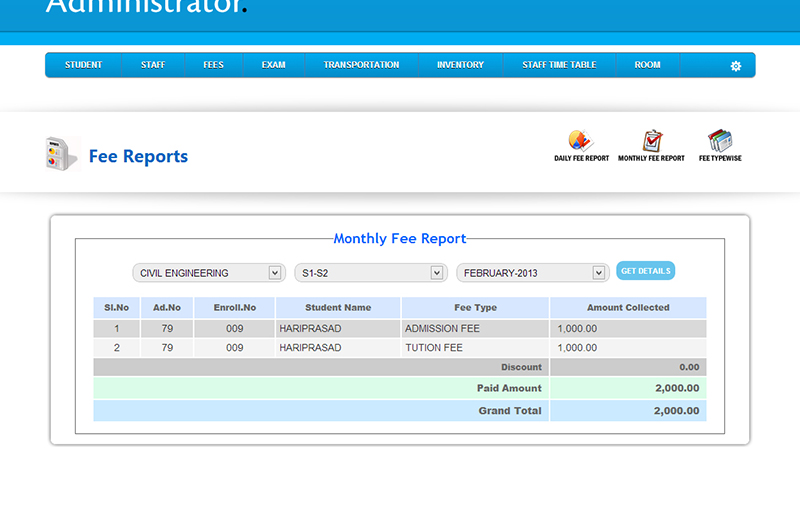Click the Fee Reports heading text
The width and height of the screenshot is (800, 528).
(138, 156)
